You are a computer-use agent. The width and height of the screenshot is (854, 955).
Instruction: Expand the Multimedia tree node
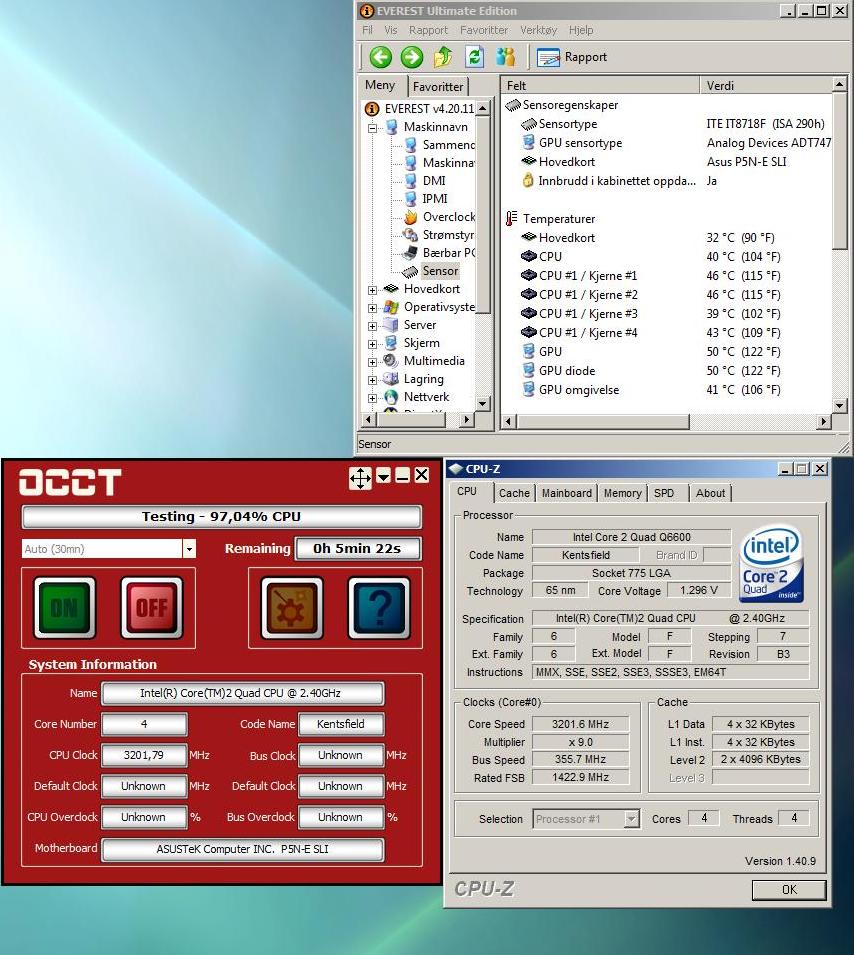click(x=372, y=362)
